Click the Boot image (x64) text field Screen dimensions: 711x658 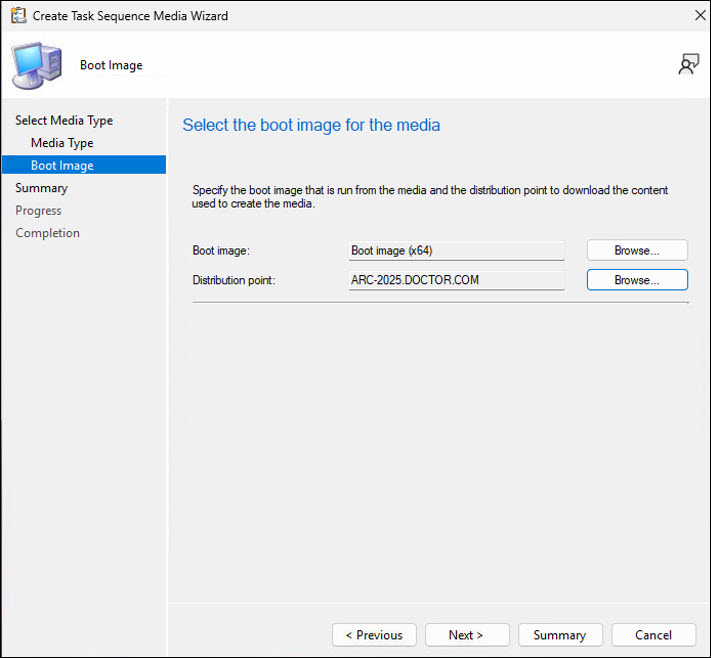point(456,250)
